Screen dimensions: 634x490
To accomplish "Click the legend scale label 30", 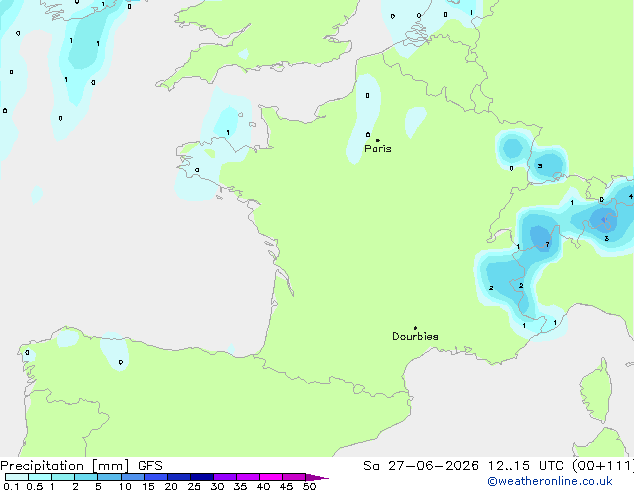I will click(217, 486).
